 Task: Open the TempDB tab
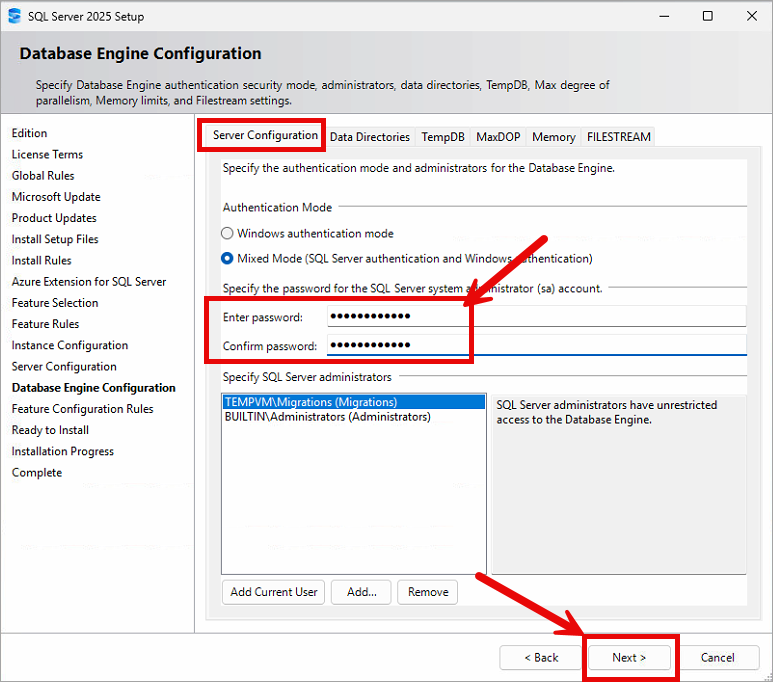point(442,137)
